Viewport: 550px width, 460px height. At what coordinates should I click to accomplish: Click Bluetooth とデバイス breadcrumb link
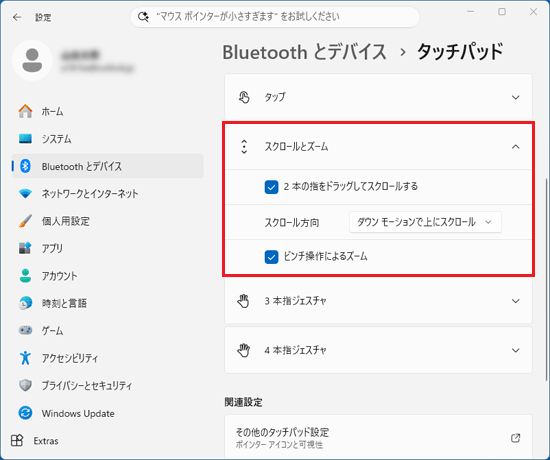point(304,52)
